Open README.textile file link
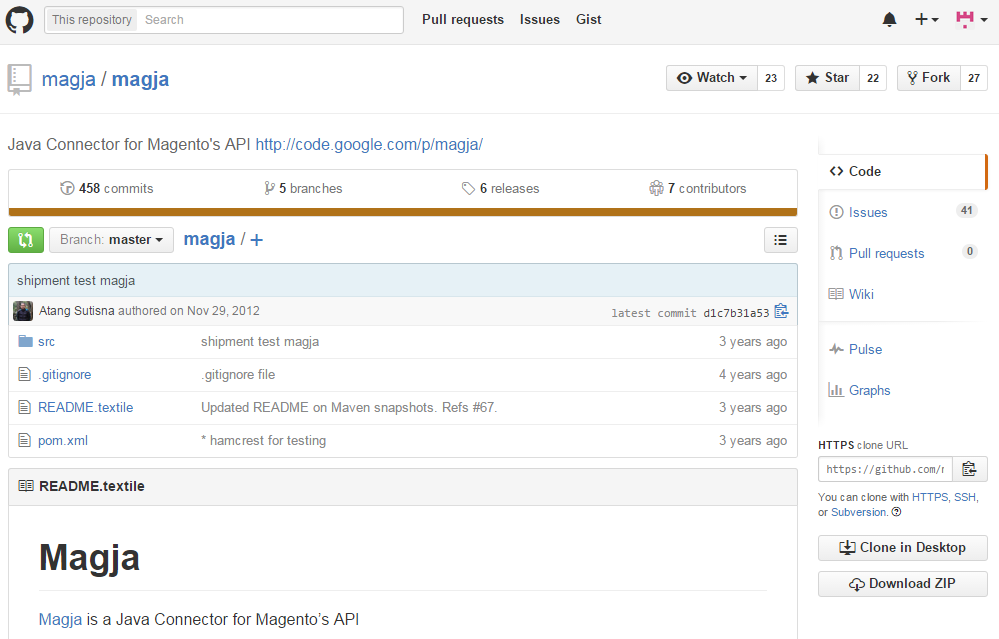This screenshot has height=639, width=999. (85, 408)
